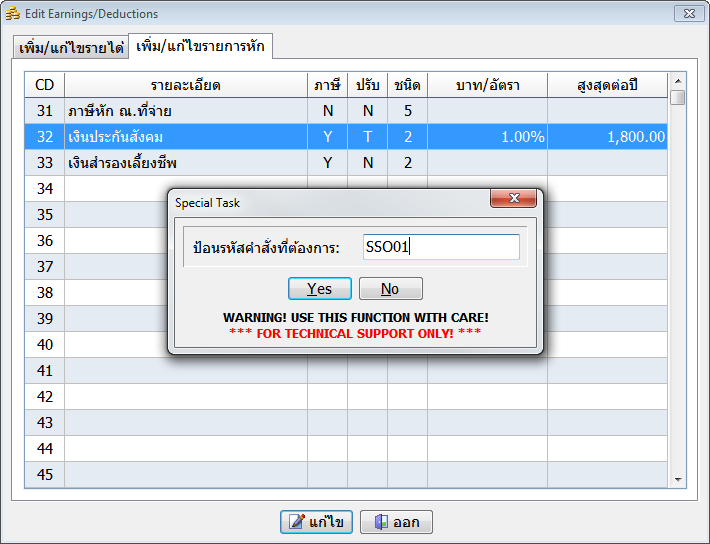Click the สูงสุดต่อปี column header
The height and width of the screenshot is (544, 710).
click(x=607, y=85)
